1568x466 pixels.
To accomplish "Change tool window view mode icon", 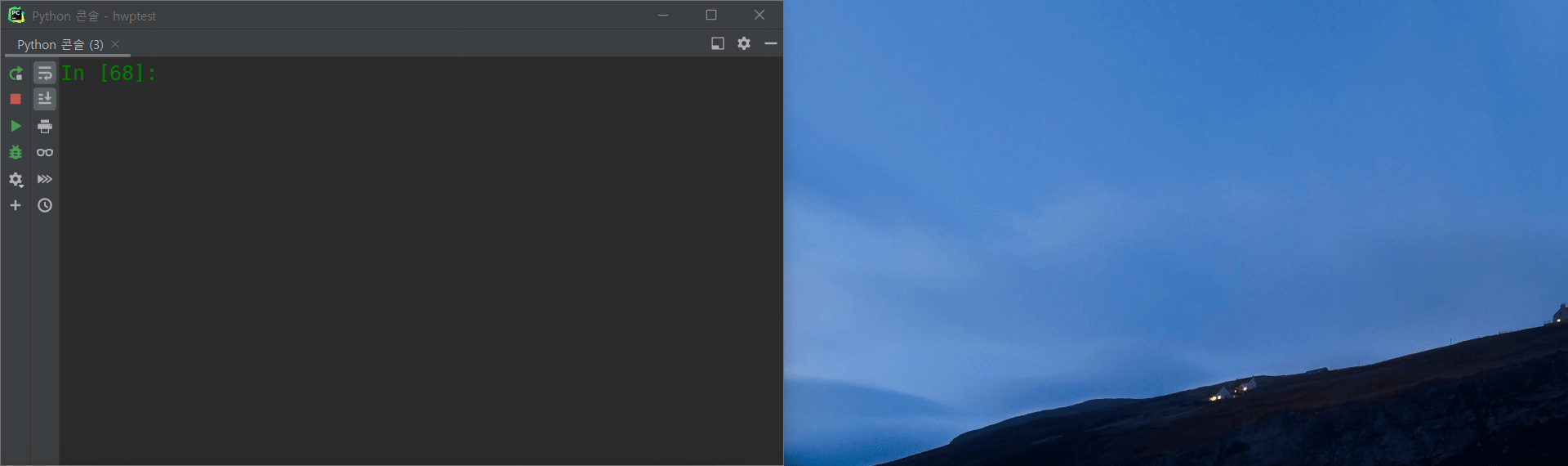I will click(718, 43).
